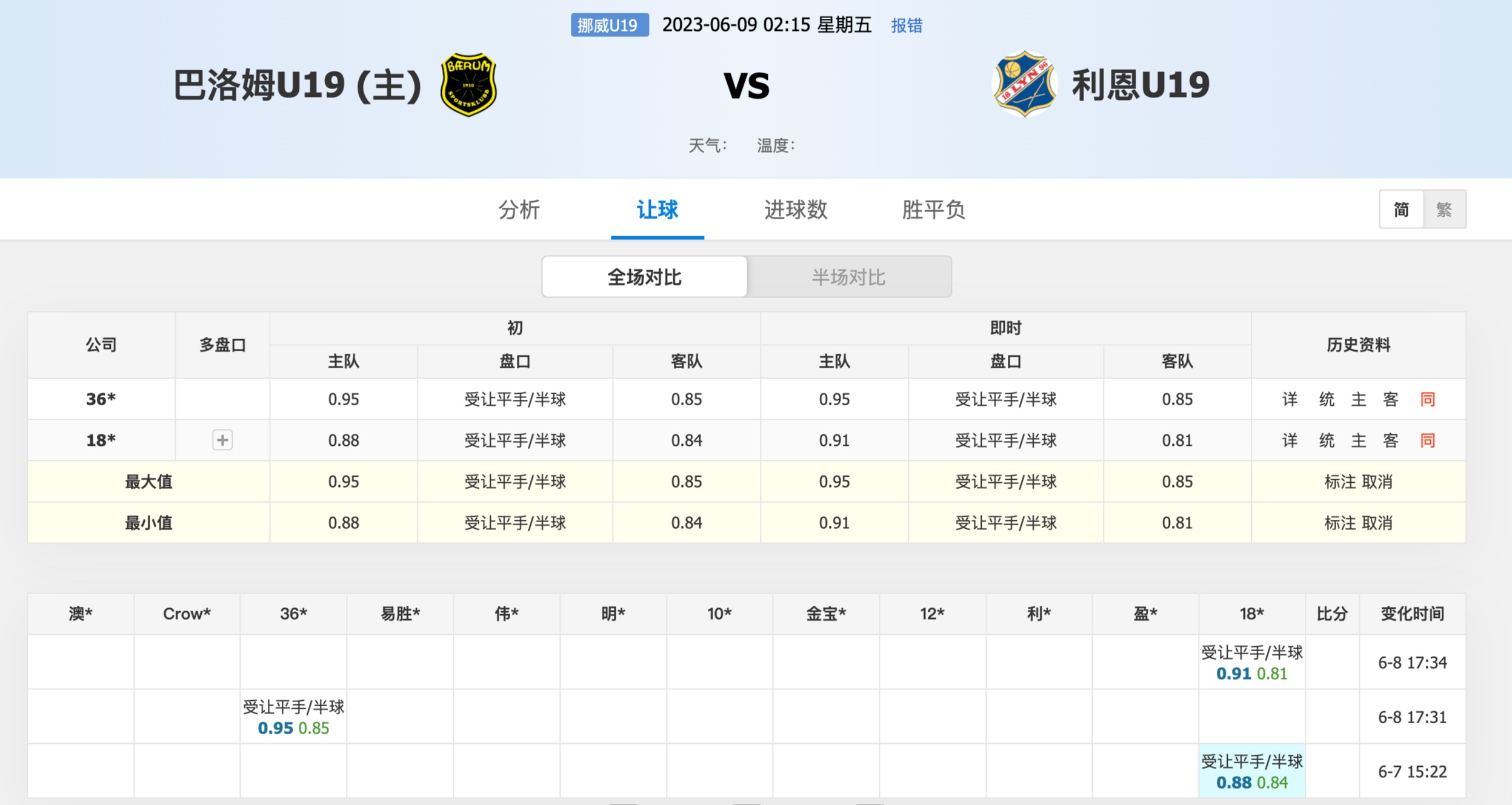Click 主 history link for 36*

pyautogui.click(x=1359, y=399)
